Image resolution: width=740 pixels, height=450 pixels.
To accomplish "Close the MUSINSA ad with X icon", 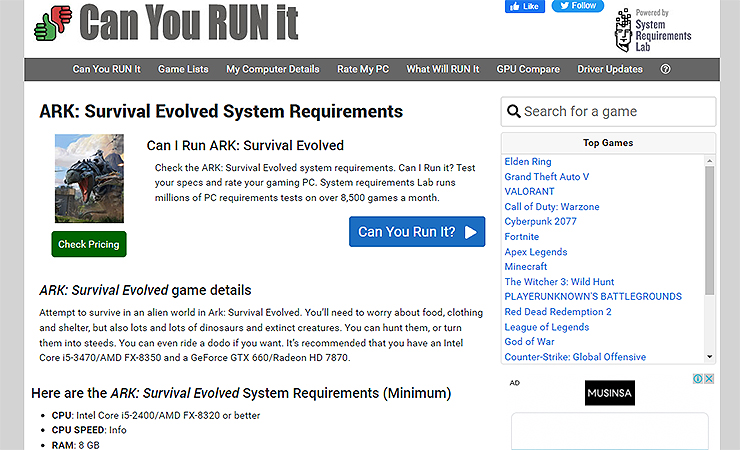I will pos(709,379).
